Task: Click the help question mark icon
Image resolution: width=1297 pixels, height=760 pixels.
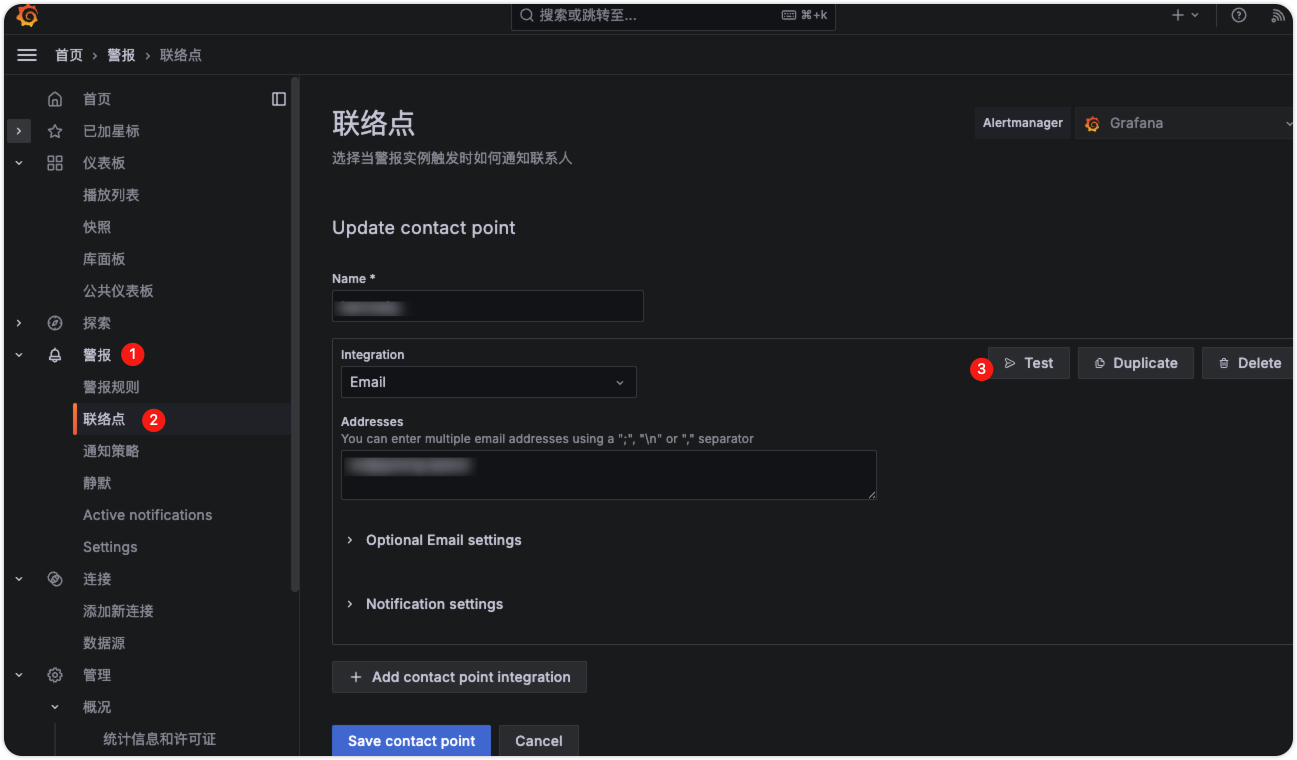Action: click(1239, 15)
